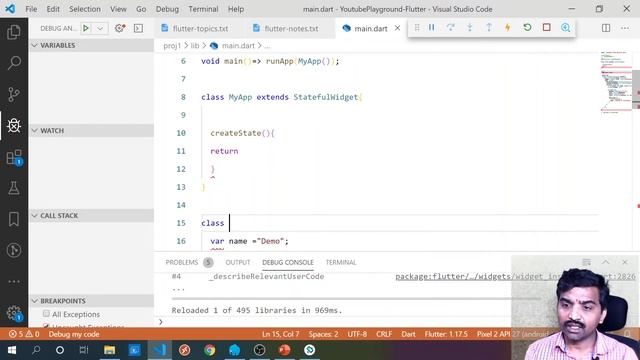Open the Manage gear menu
The height and width of the screenshot is (360, 640).
pyautogui.click(x=14, y=313)
